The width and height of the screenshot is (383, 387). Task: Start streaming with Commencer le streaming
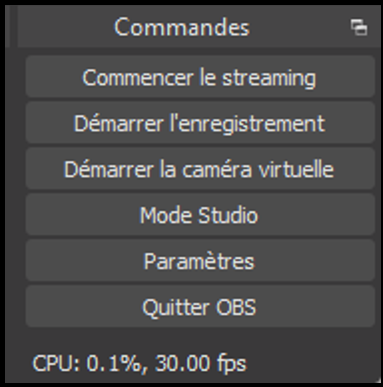tap(200, 77)
